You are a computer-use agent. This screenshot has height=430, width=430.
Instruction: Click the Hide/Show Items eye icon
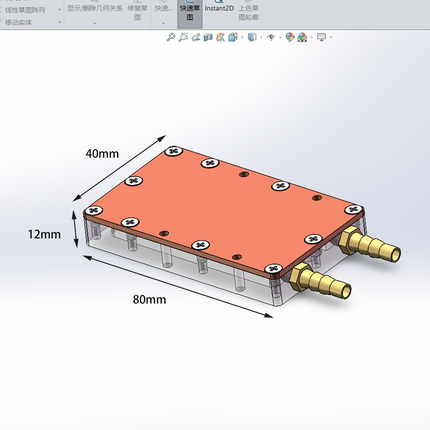(271, 37)
